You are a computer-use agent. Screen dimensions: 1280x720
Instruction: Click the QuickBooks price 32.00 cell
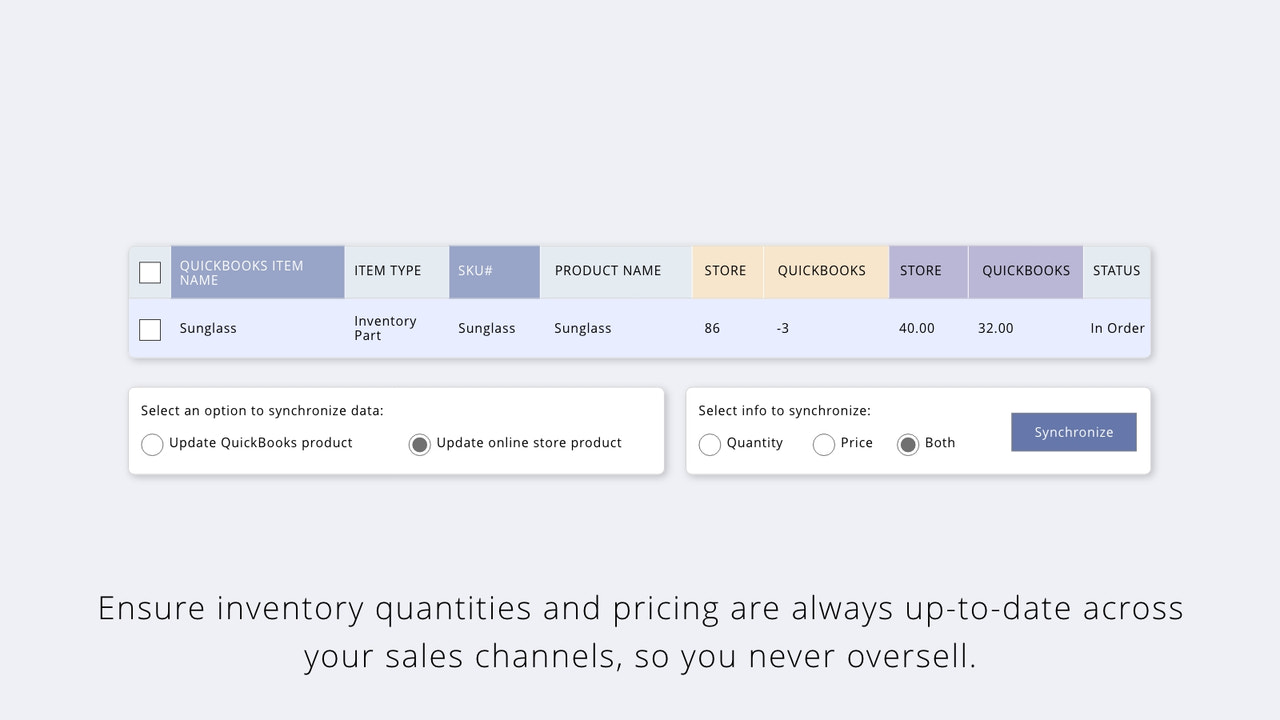(x=996, y=328)
